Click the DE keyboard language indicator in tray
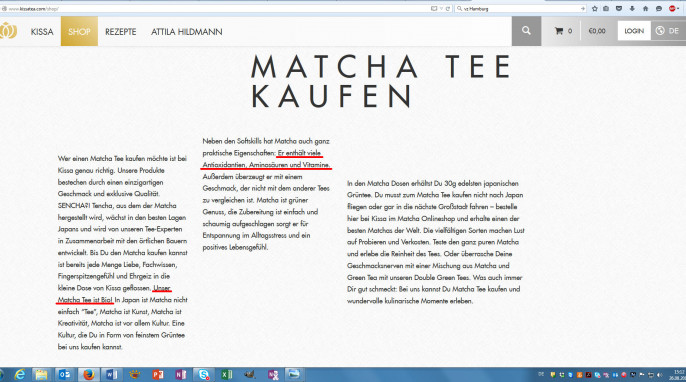Viewport: 686px width, 382px height. pyautogui.click(x=541, y=375)
